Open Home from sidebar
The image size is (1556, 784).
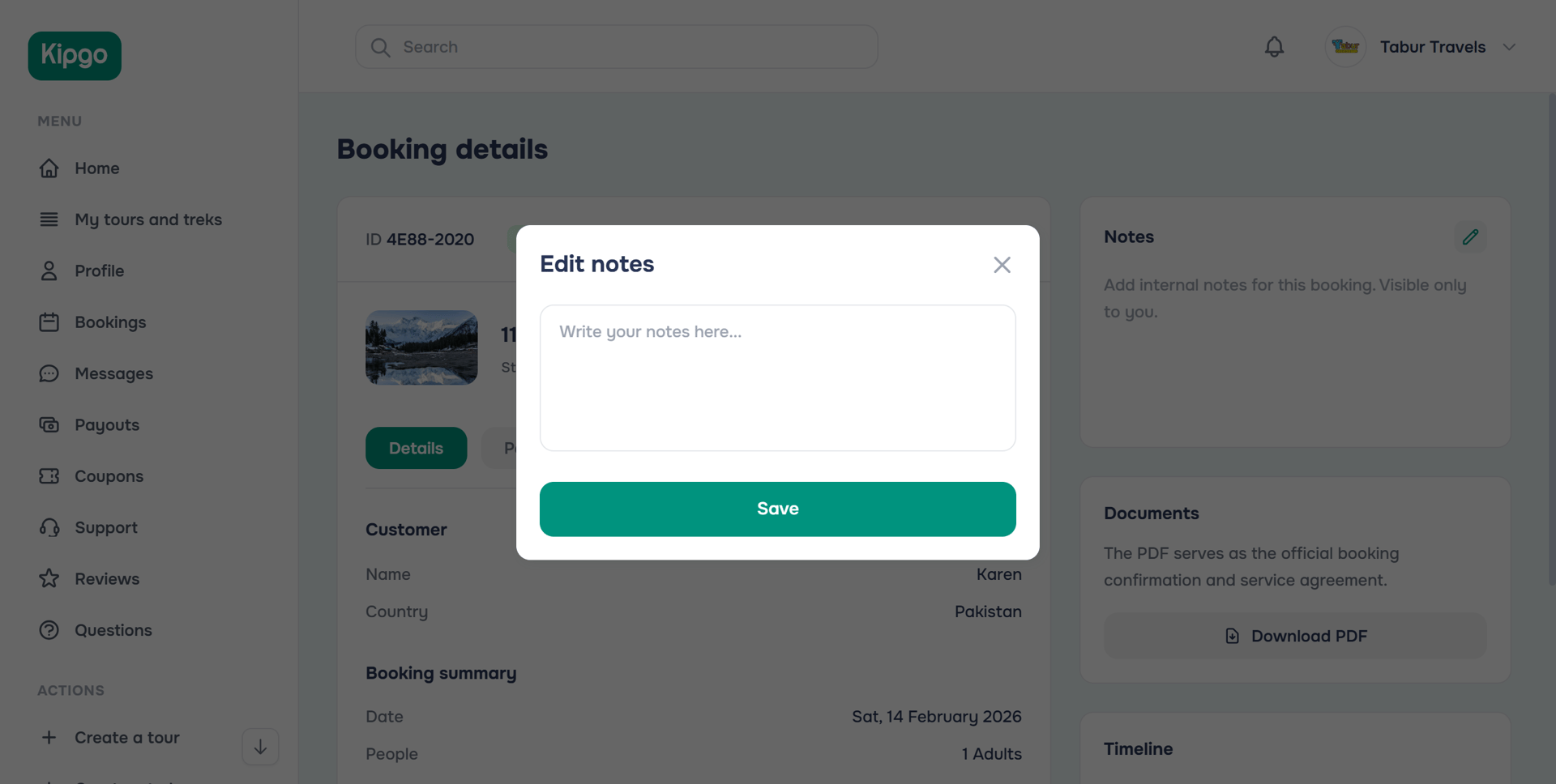point(96,168)
